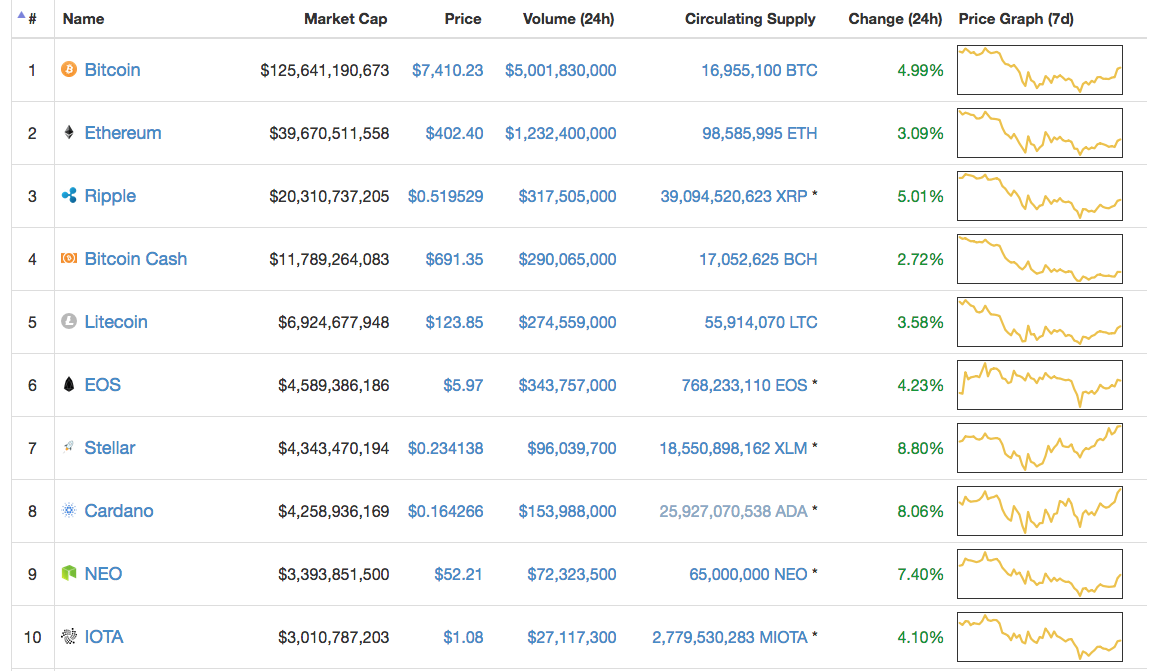The image size is (1154, 671).
Task: Open Bitcoin price $7,410.23 link
Action: point(447,70)
